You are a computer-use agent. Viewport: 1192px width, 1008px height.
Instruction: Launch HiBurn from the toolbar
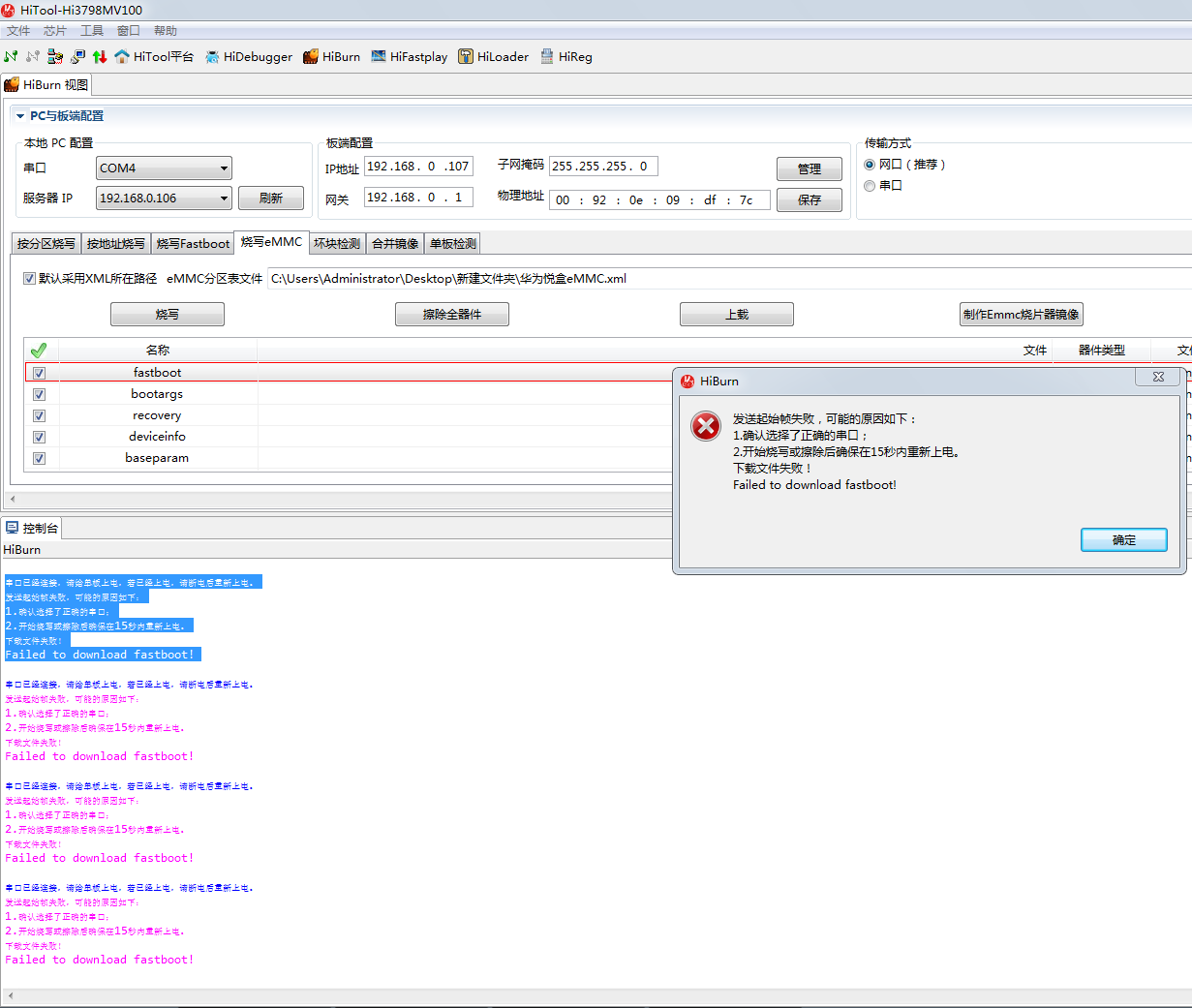coord(331,56)
